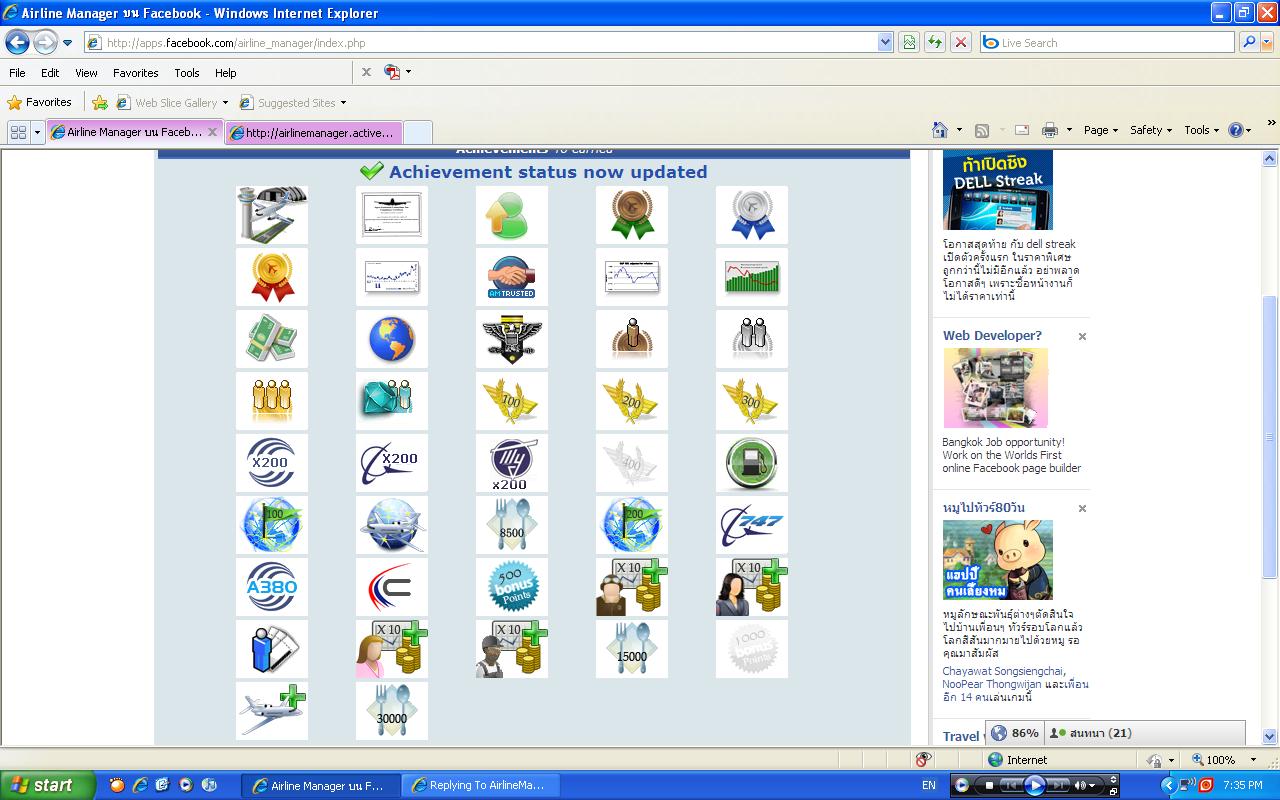Click the pilot x10 coins achievement icon
The width and height of the screenshot is (1280, 800).
point(632,587)
